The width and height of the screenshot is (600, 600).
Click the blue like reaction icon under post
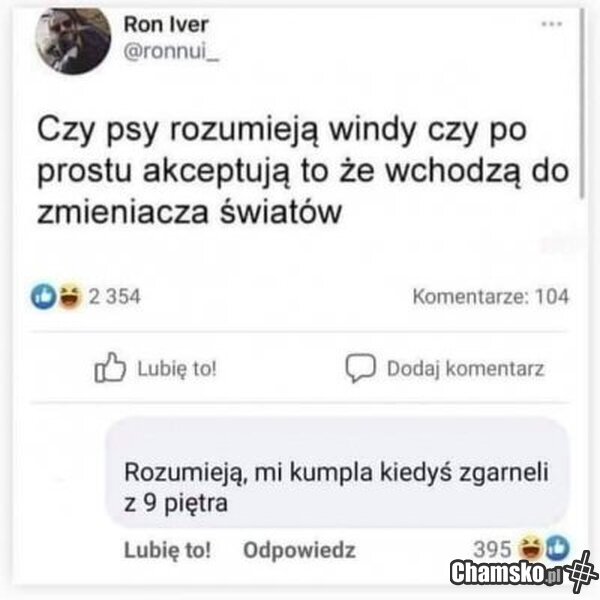click(44, 296)
